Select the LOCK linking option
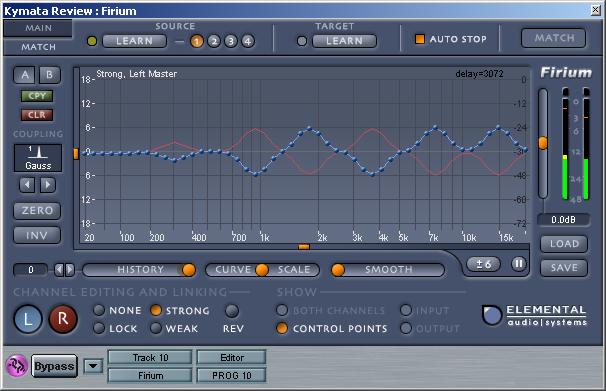Image resolution: width=606 pixels, height=391 pixels. click(99, 328)
